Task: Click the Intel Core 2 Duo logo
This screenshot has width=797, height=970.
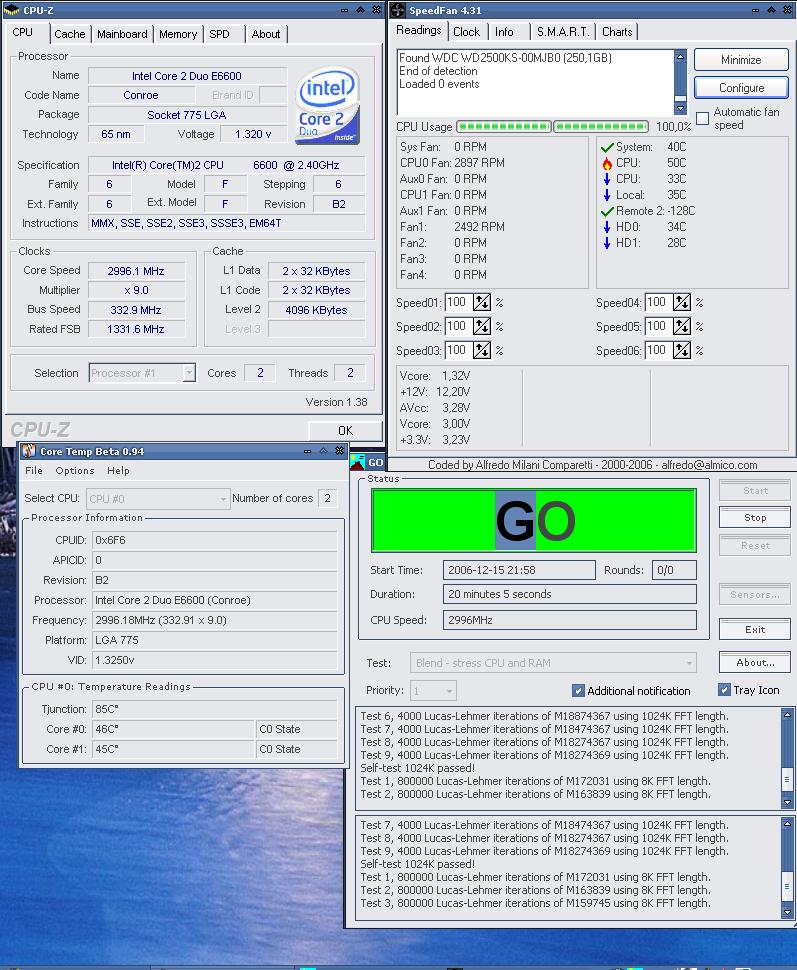Action: (x=327, y=105)
